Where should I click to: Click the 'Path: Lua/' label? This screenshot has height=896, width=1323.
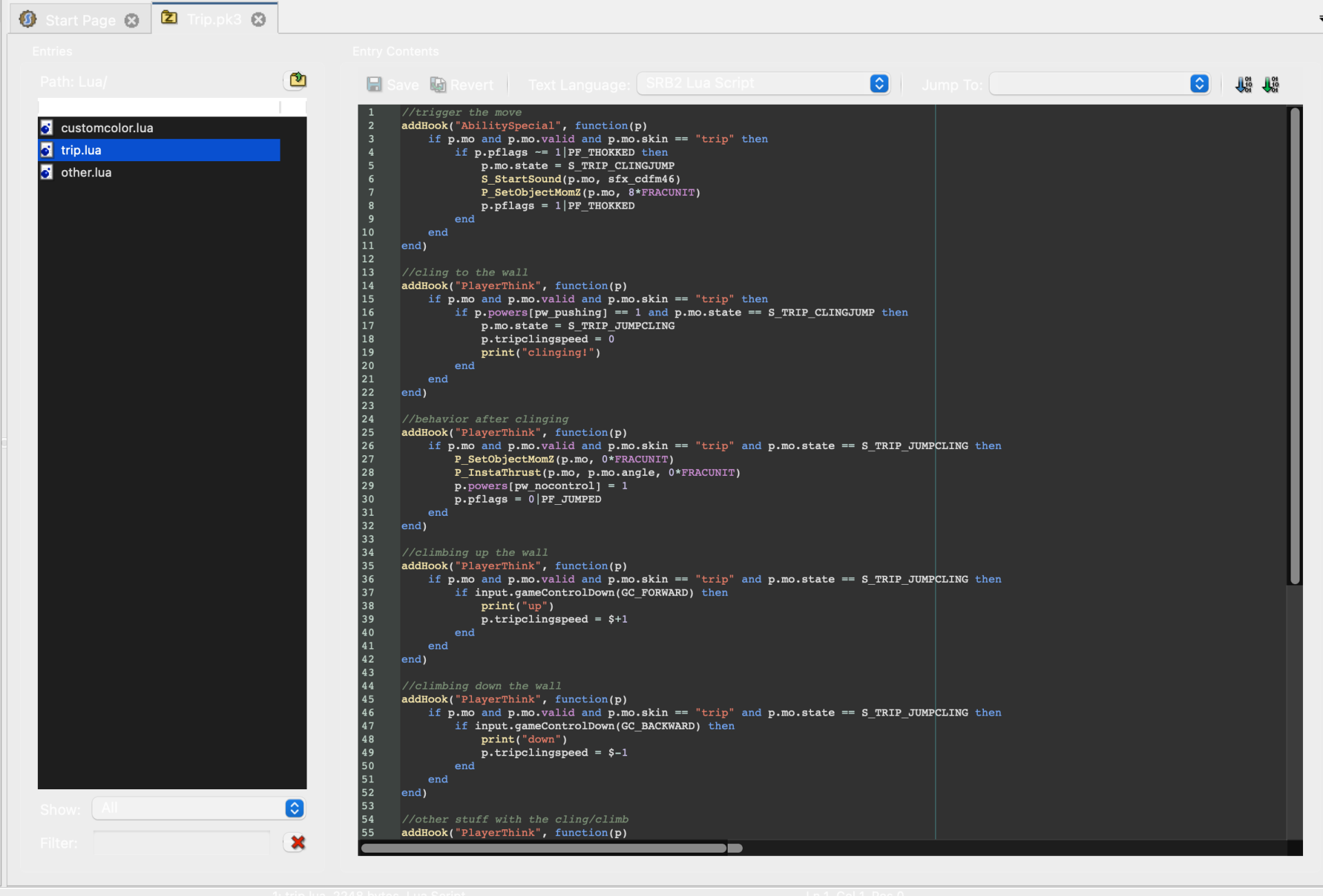(73, 81)
